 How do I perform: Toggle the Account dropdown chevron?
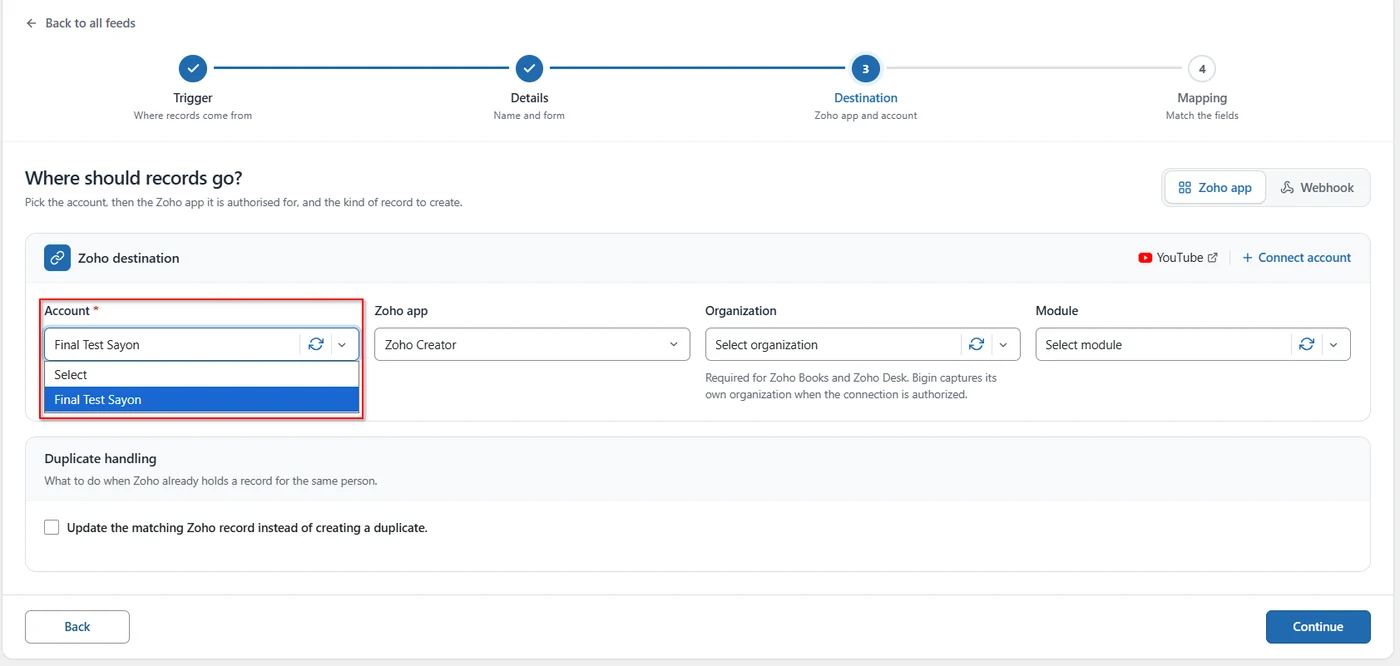[x=343, y=344]
